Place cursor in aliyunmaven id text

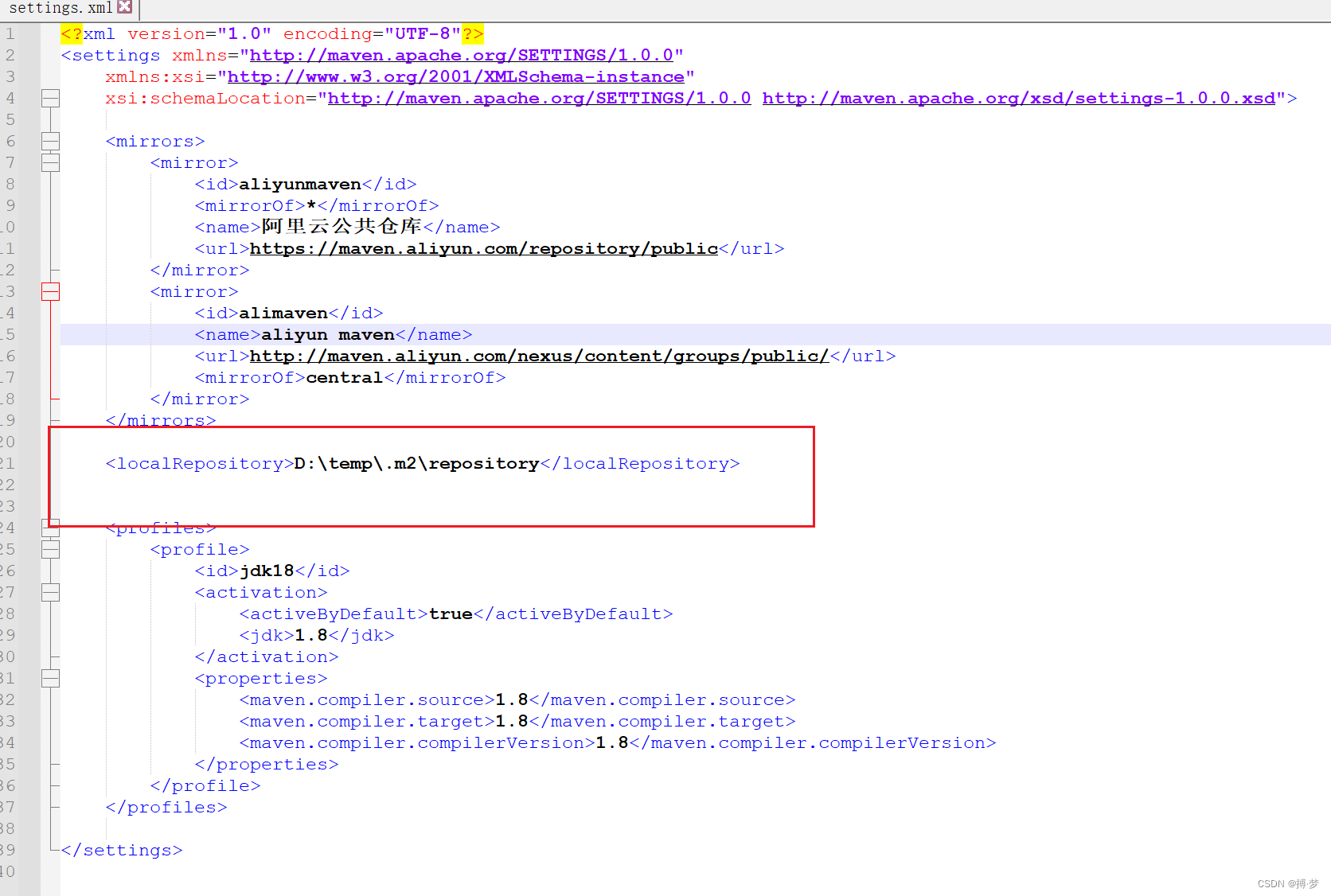click(x=300, y=185)
